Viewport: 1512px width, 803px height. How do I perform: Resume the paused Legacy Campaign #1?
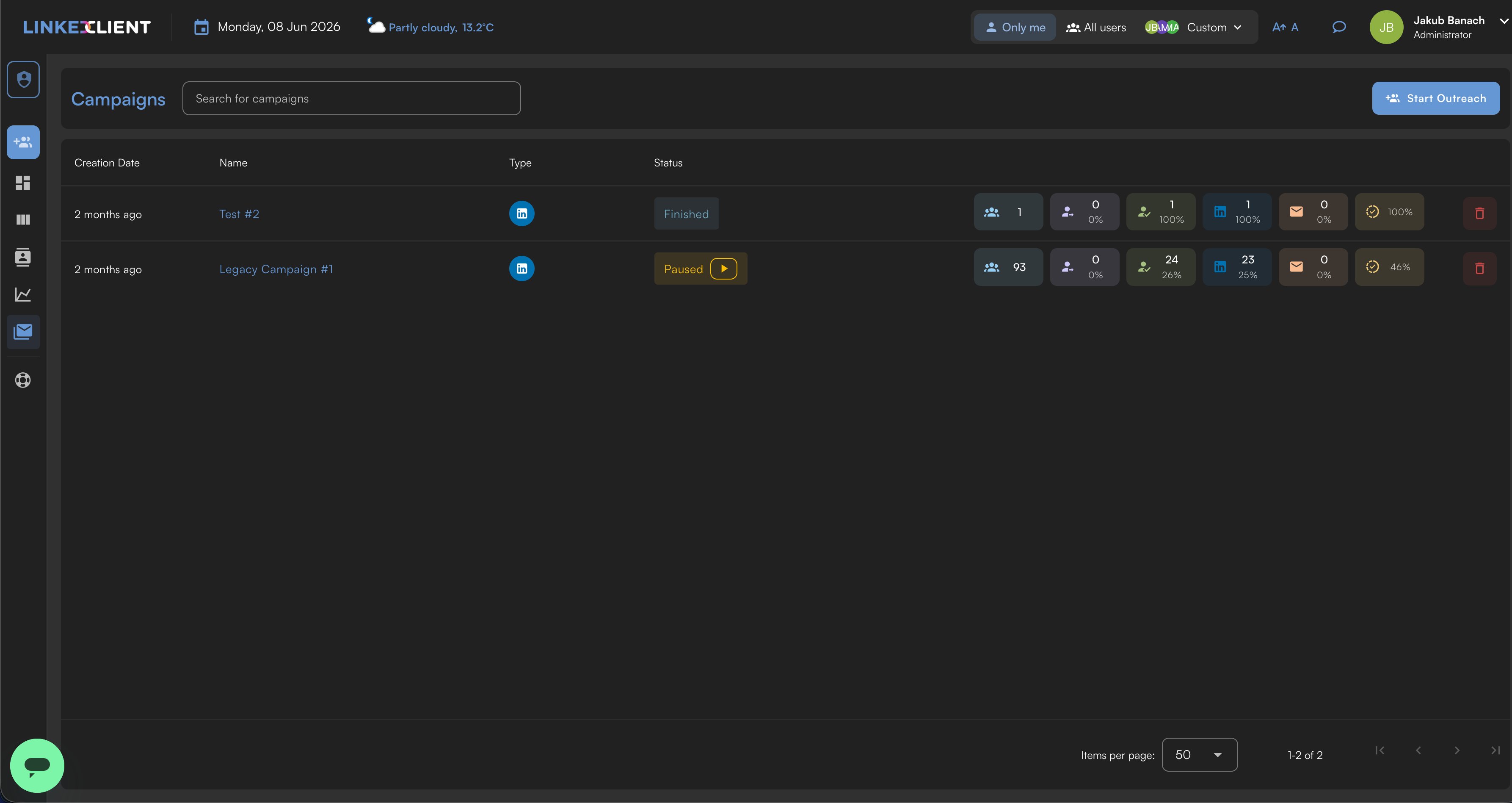pos(724,269)
